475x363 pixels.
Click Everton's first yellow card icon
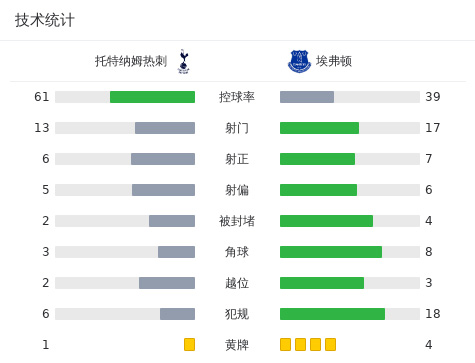point(285,344)
